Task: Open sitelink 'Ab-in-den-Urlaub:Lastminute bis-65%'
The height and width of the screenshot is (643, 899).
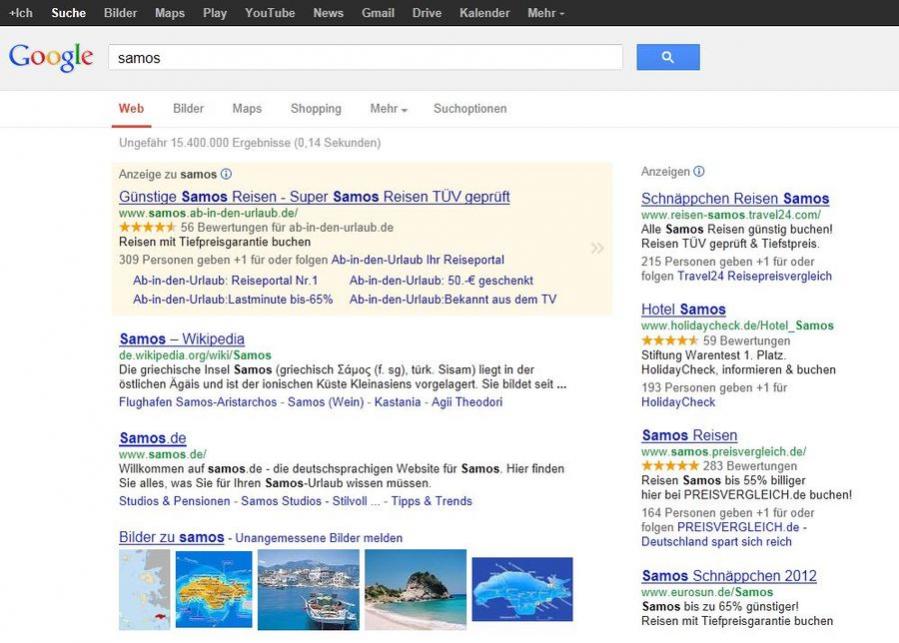Action: [x=233, y=299]
